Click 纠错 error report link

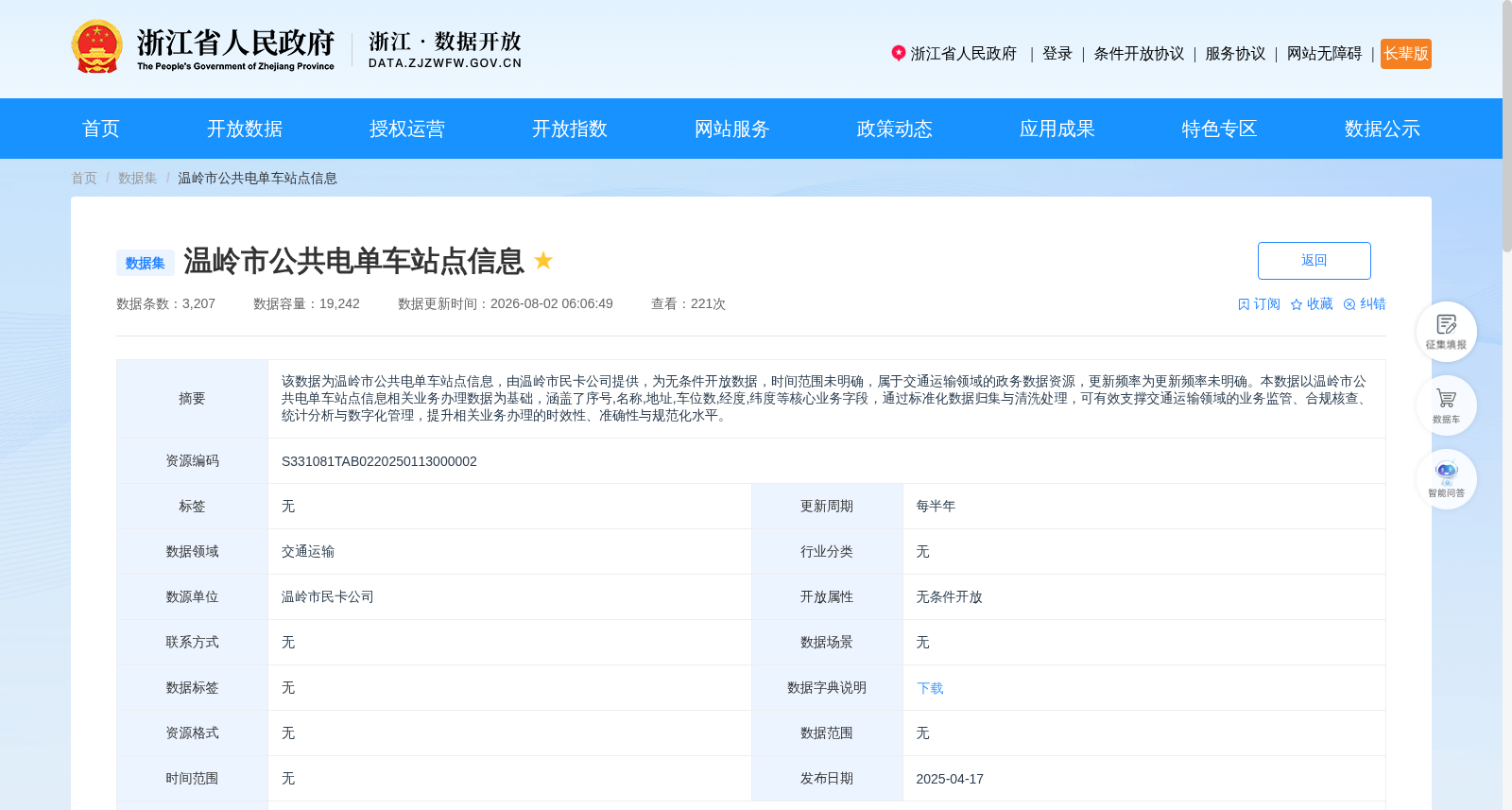tap(1365, 304)
